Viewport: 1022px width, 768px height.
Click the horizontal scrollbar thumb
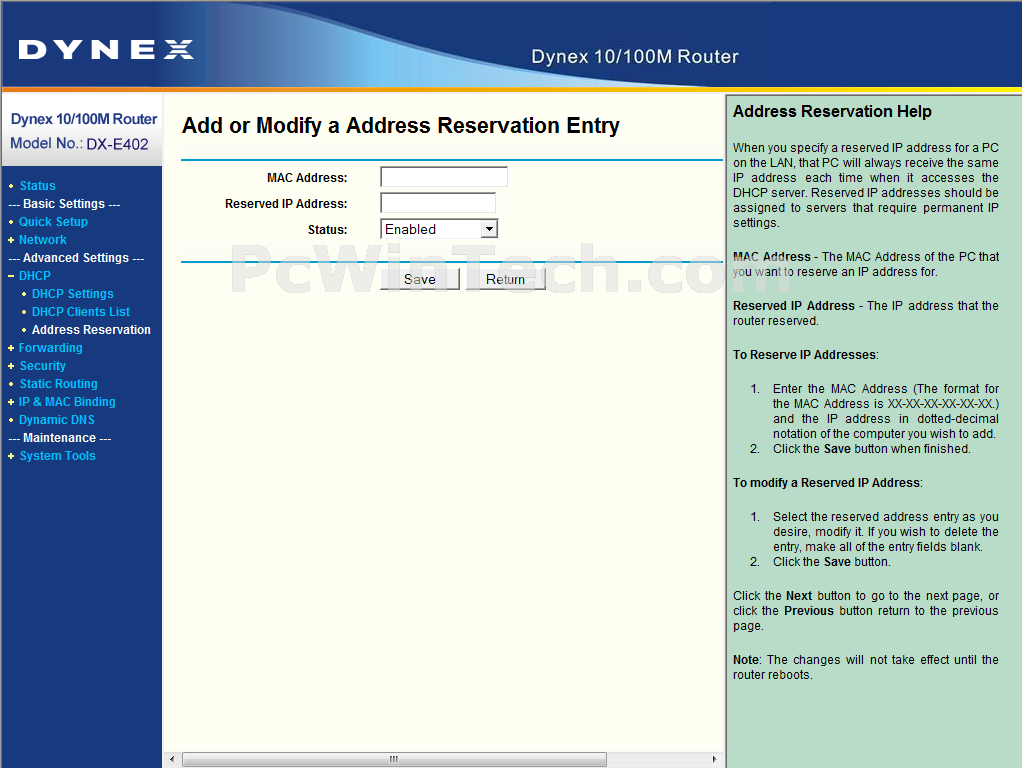[x=394, y=760]
